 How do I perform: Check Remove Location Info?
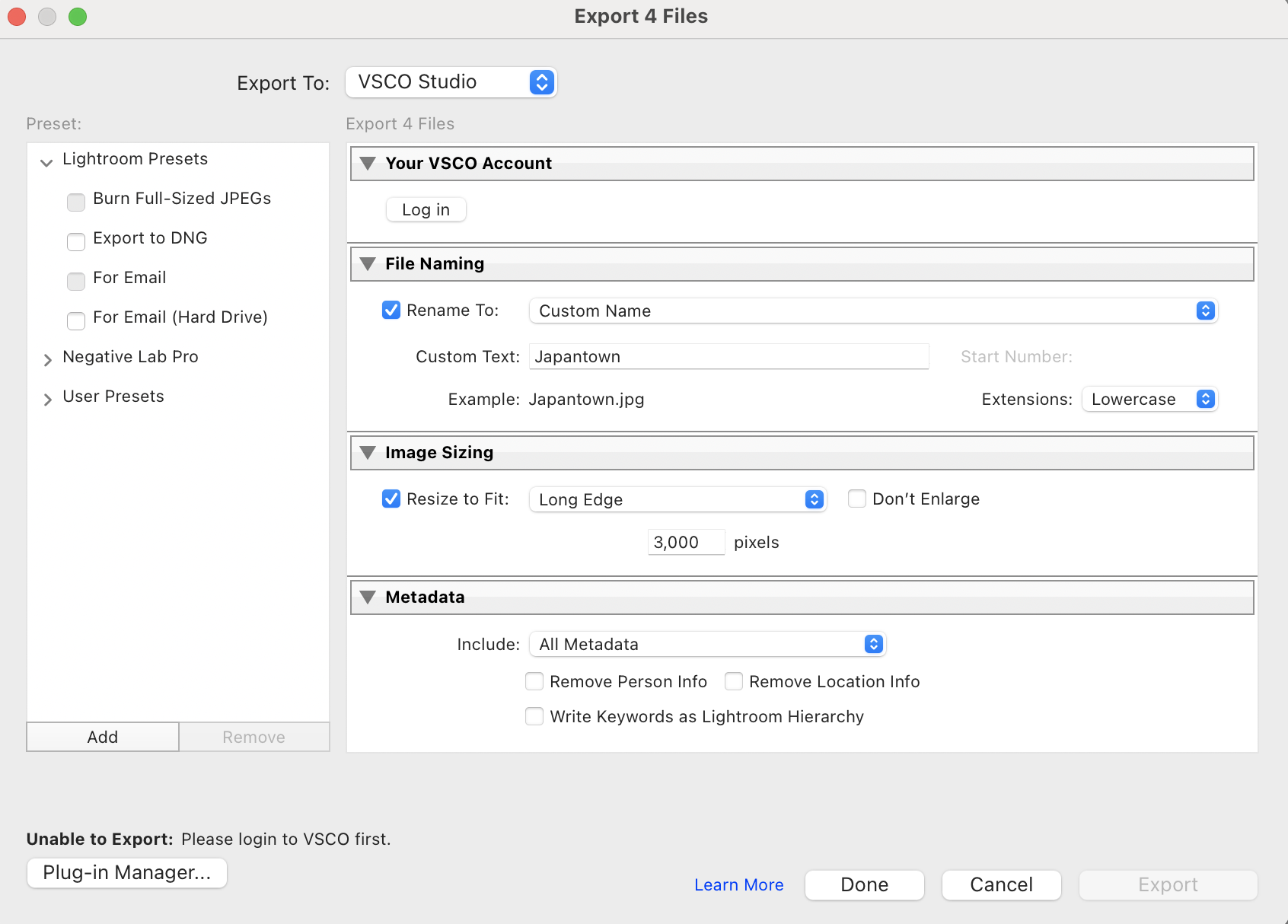pyautogui.click(x=734, y=682)
